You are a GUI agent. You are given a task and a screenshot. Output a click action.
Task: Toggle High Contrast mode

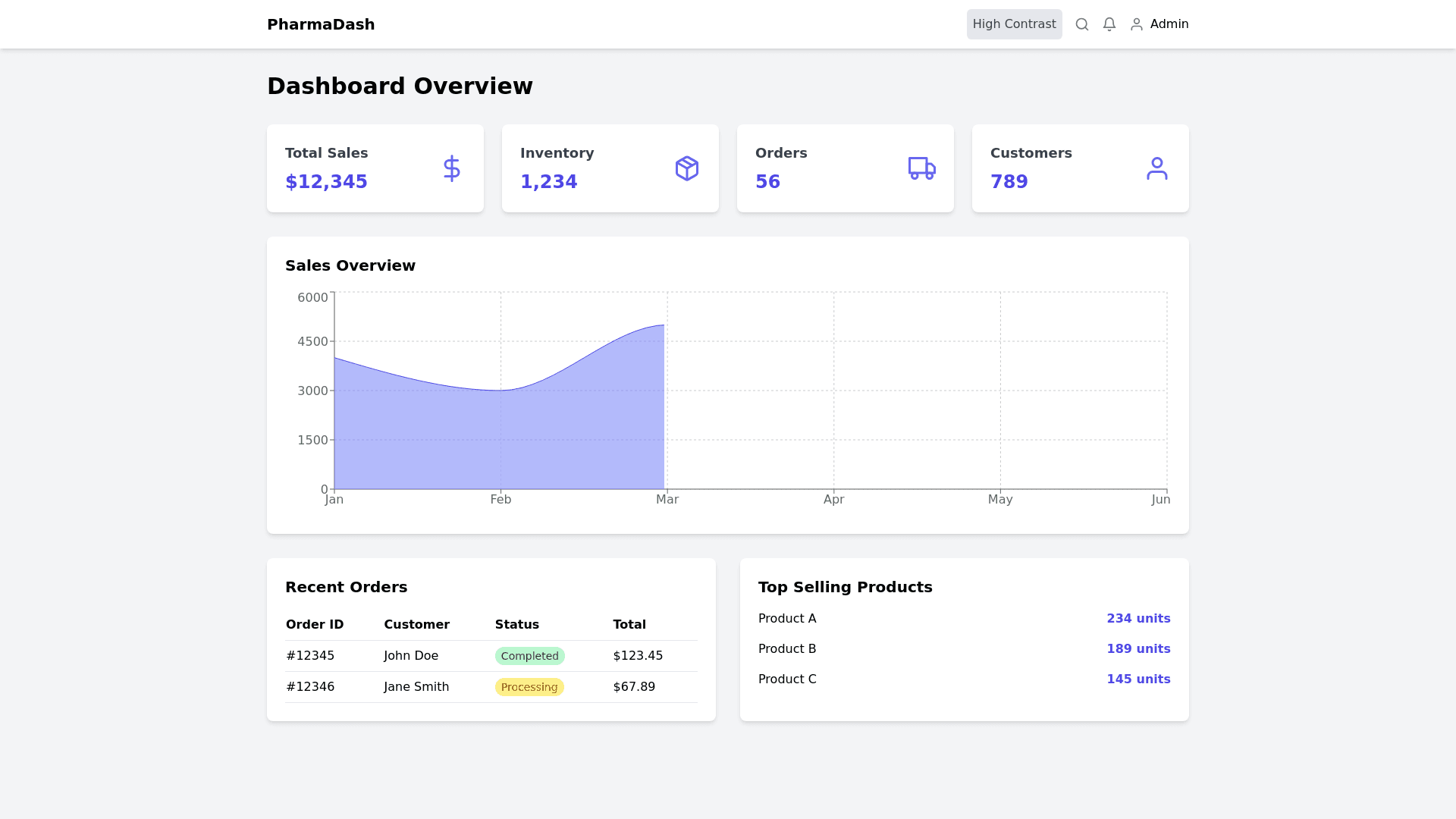tap(1014, 24)
